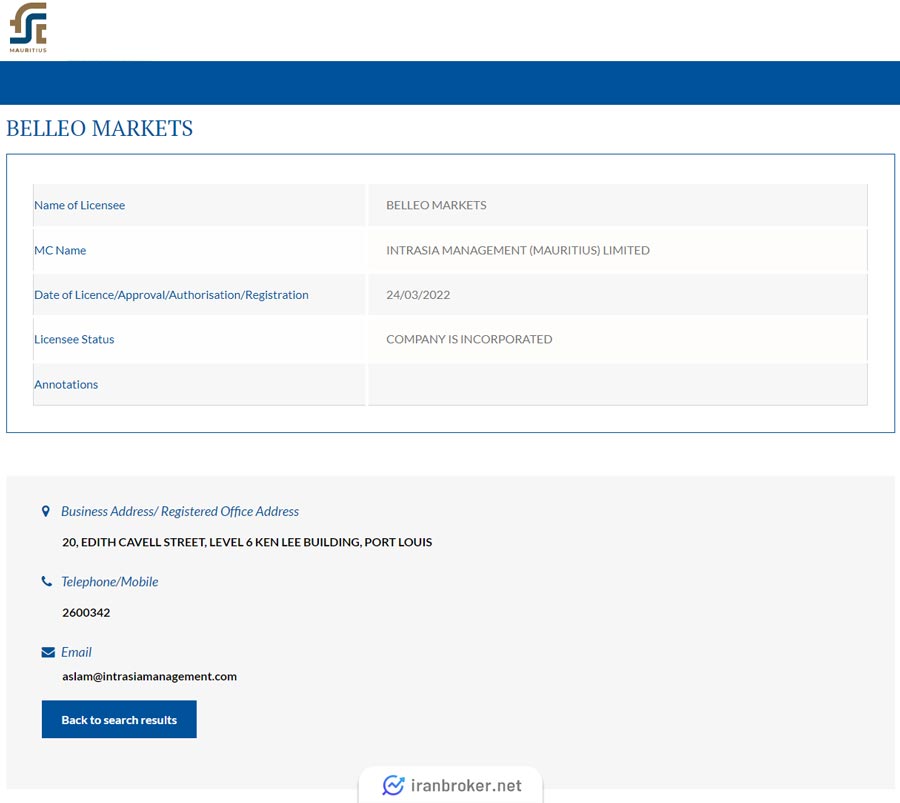The image size is (900, 803).
Task: Click the MC Name label
Action: pos(60,250)
